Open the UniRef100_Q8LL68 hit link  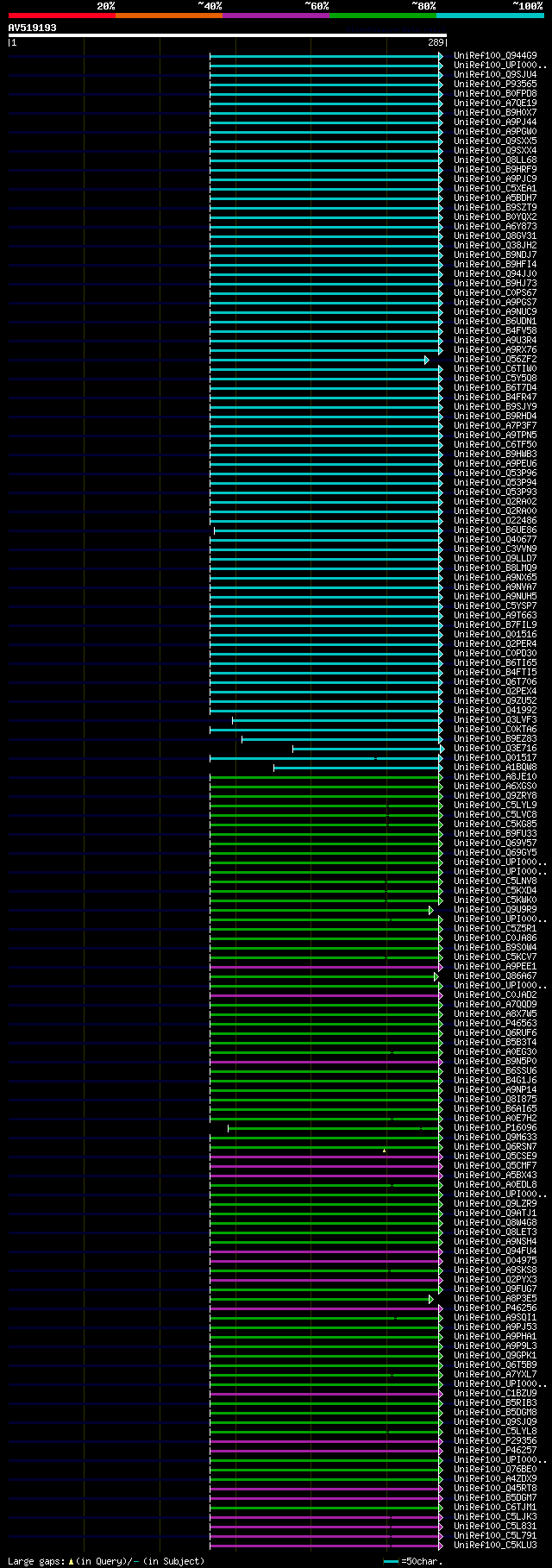click(495, 160)
